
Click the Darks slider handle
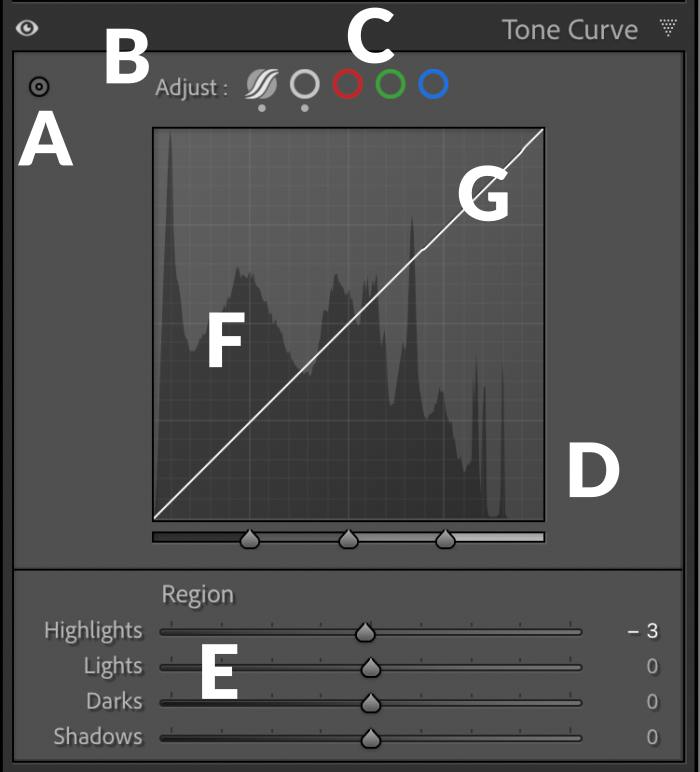click(370, 702)
